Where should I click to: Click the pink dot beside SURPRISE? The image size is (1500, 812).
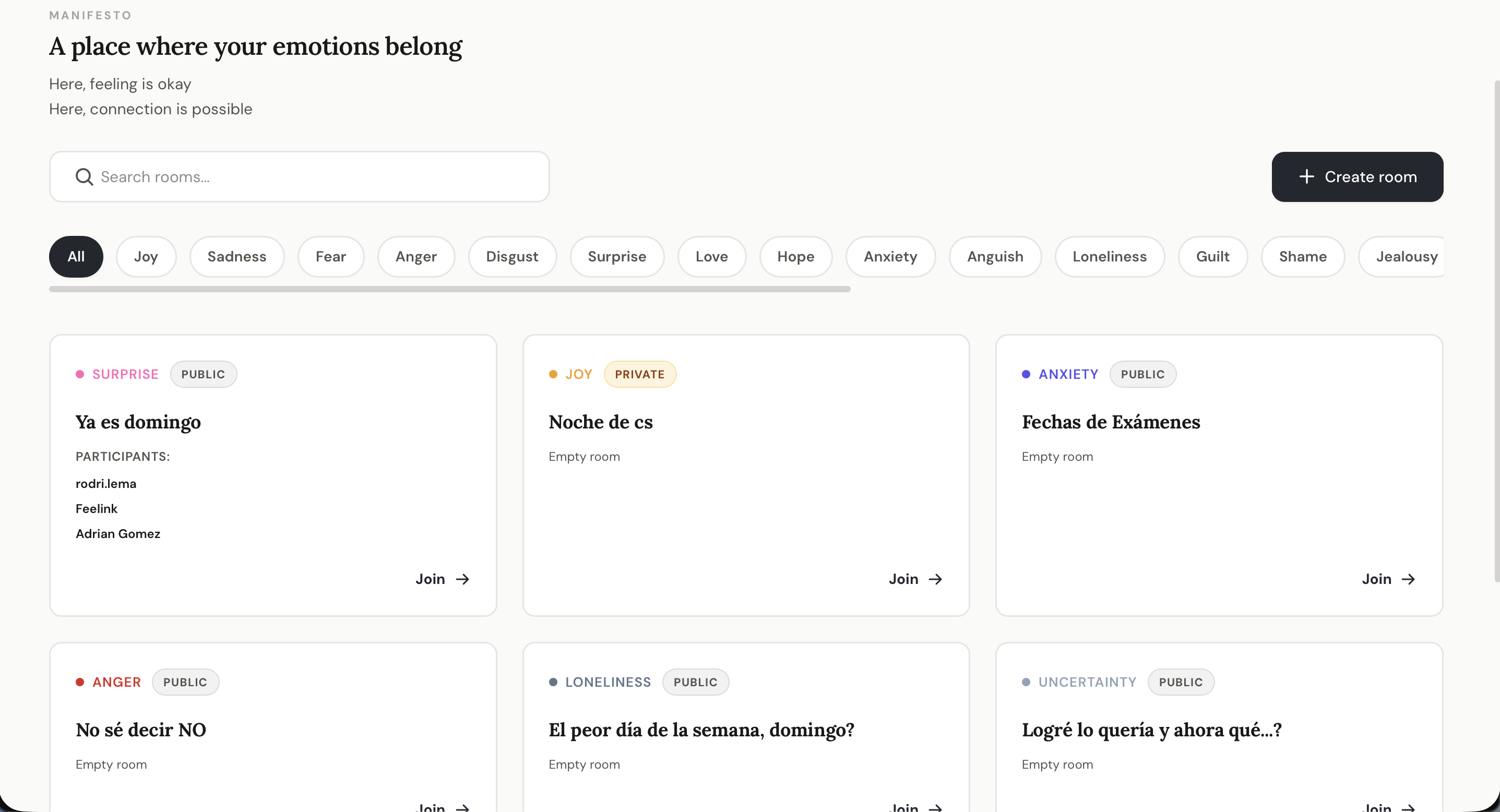[x=81, y=374]
